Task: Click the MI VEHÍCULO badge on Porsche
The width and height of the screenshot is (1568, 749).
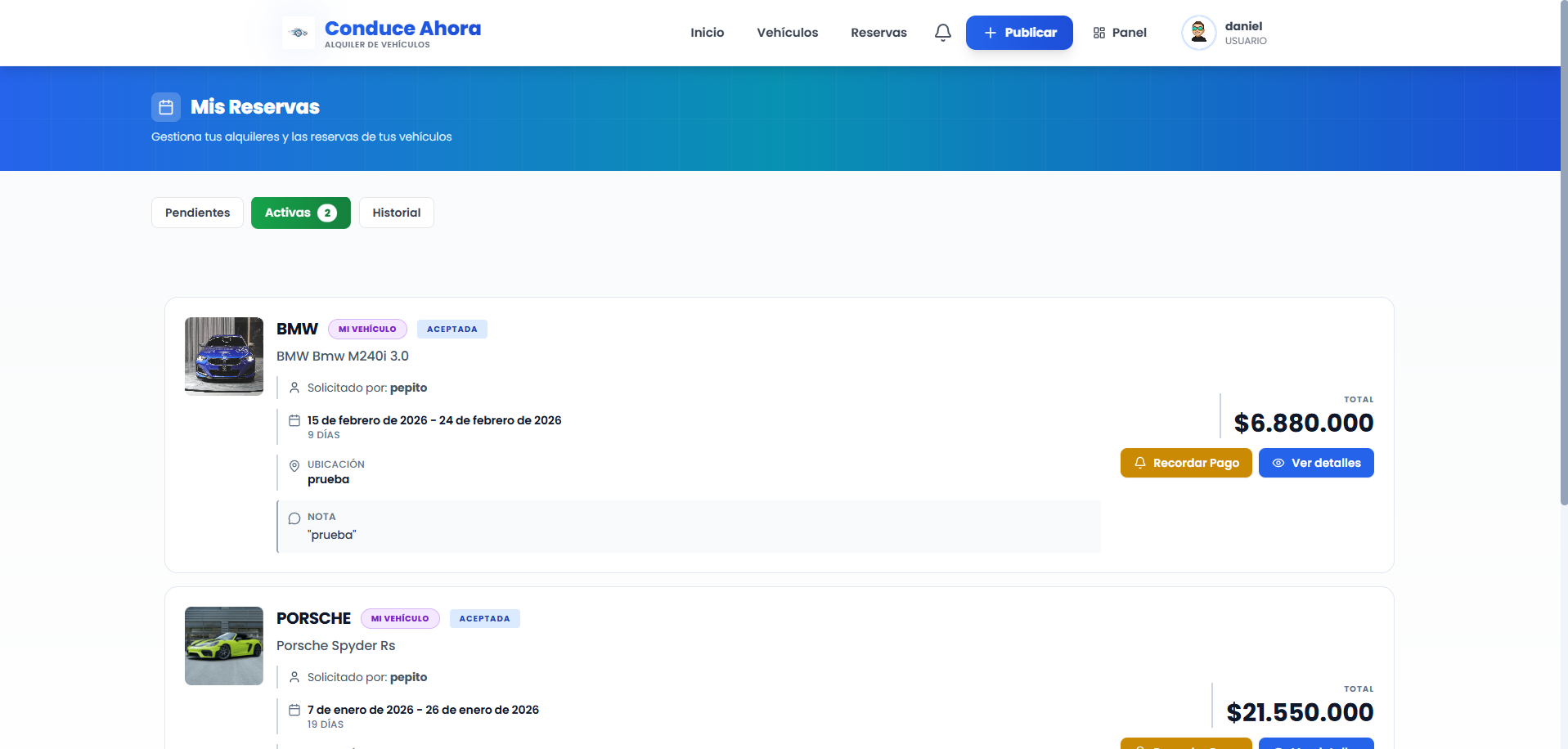Action: click(400, 619)
